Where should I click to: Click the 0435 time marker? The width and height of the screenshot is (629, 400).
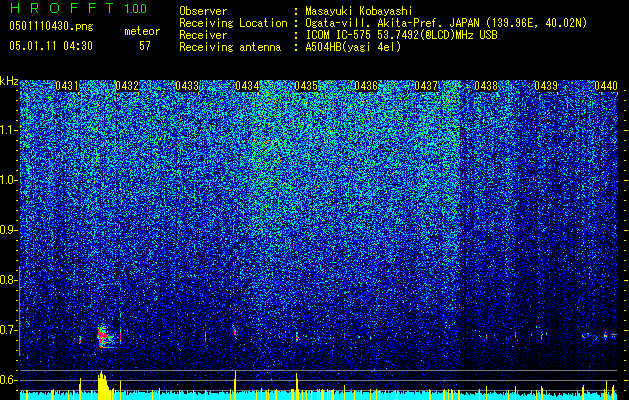tap(306, 86)
